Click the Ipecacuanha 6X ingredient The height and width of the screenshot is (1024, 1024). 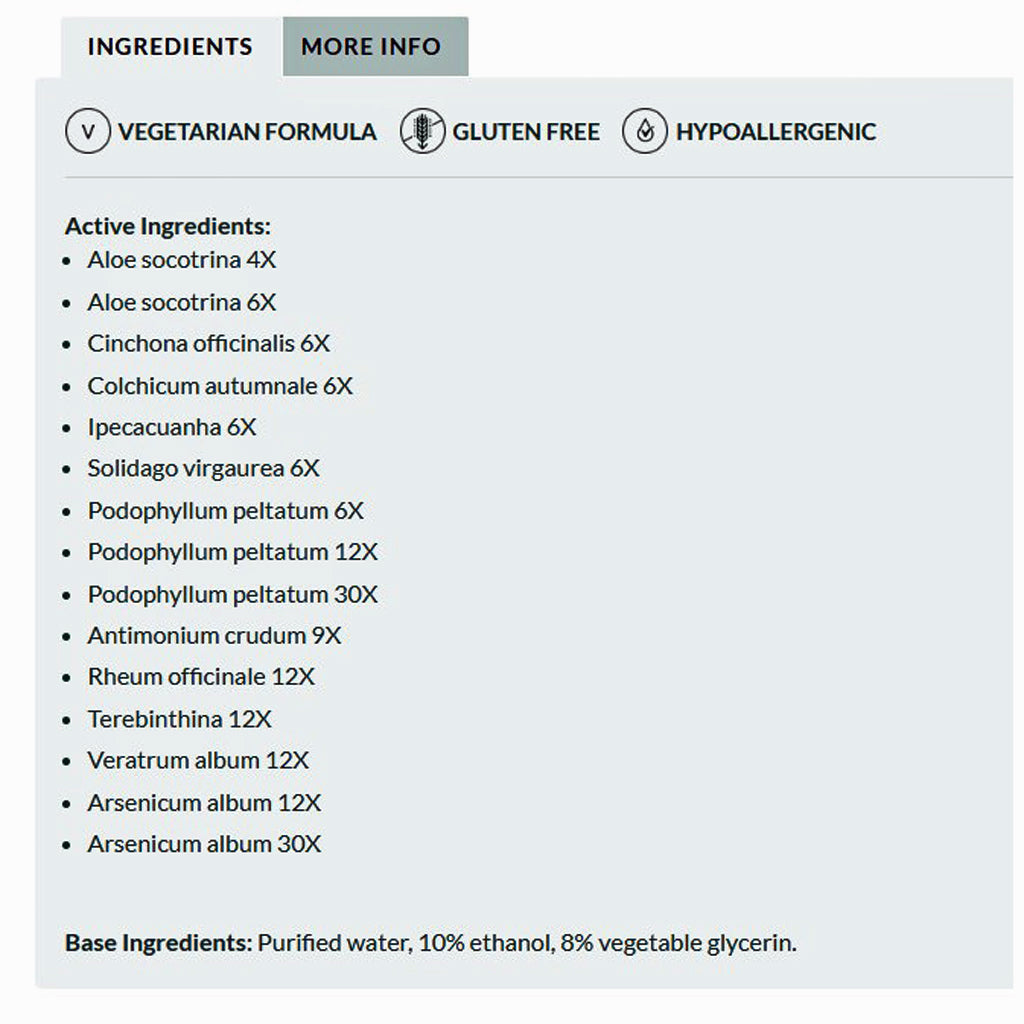(x=172, y=428)
